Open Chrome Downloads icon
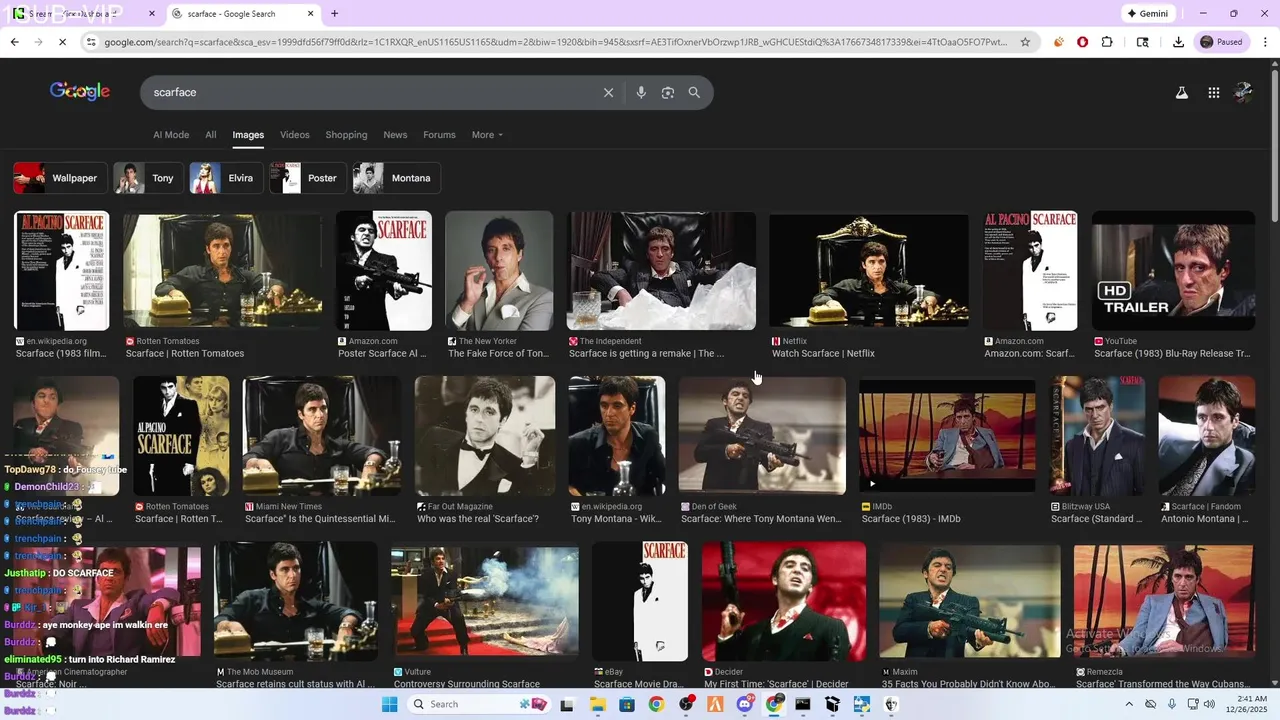Image resolution: width=1280 pixels, height=720 pixels. click(x=1178, y=42)
